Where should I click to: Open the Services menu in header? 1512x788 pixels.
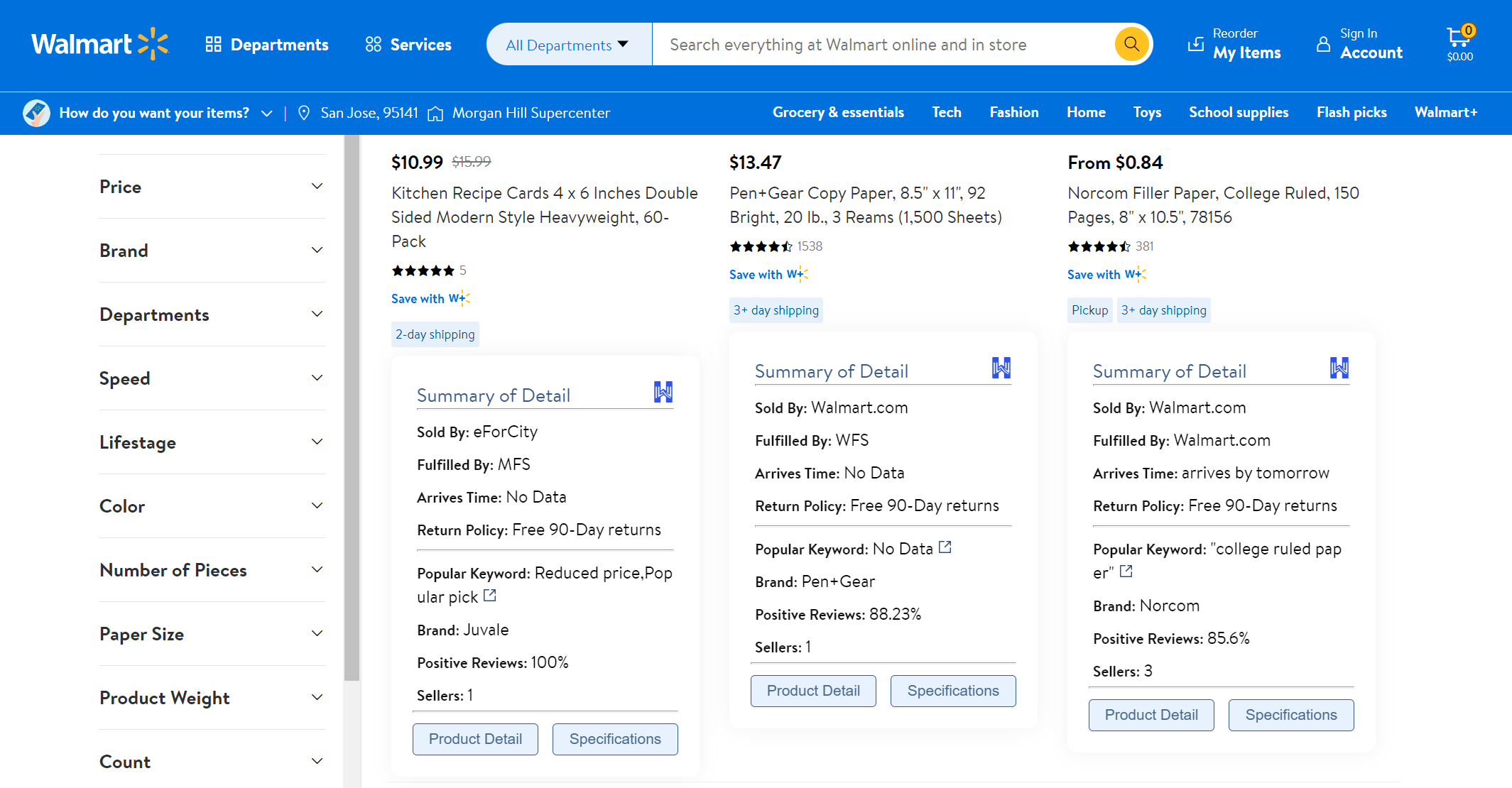pos(408,45)
